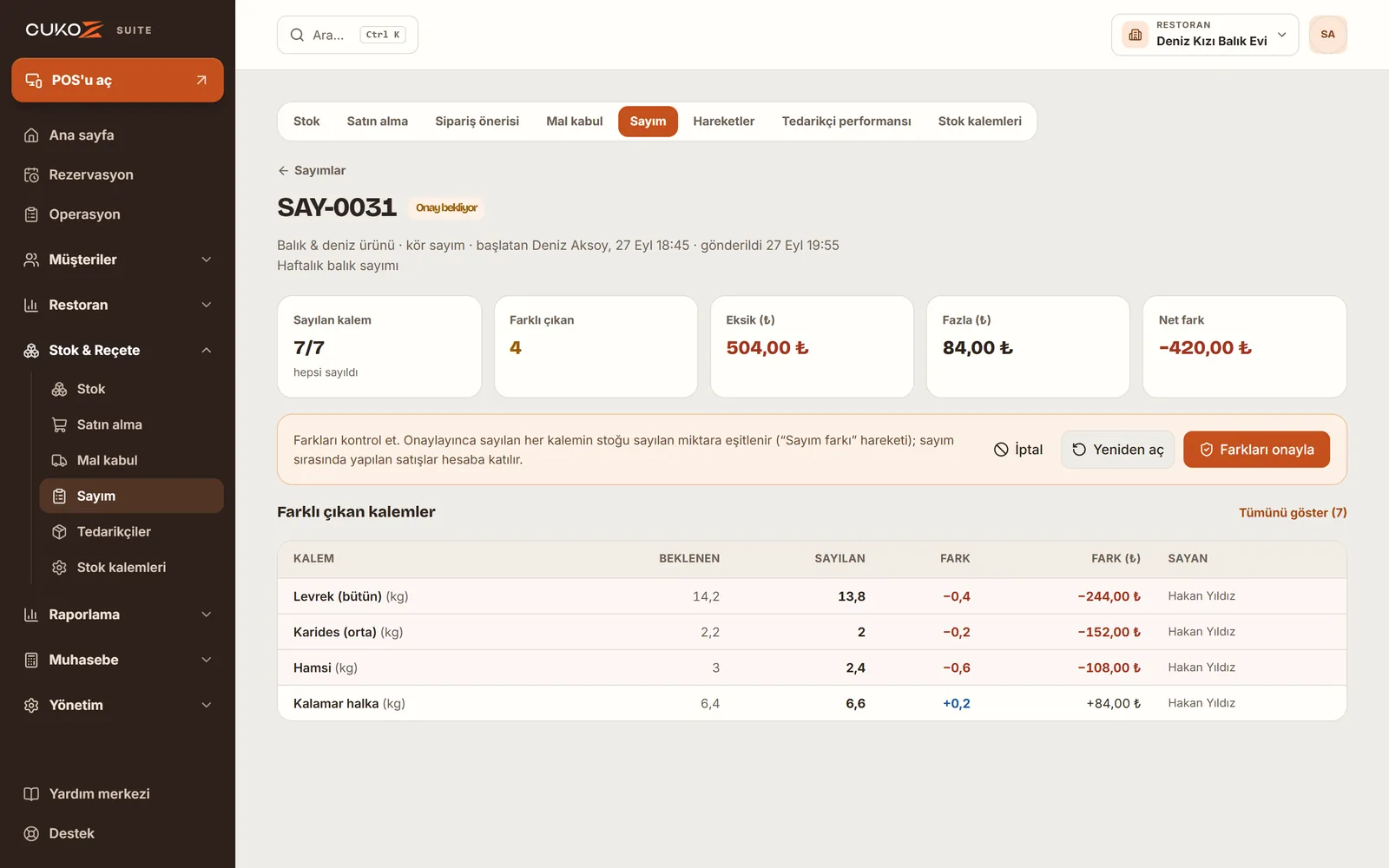Expand the Muhasebe section

tap(117, 660)
